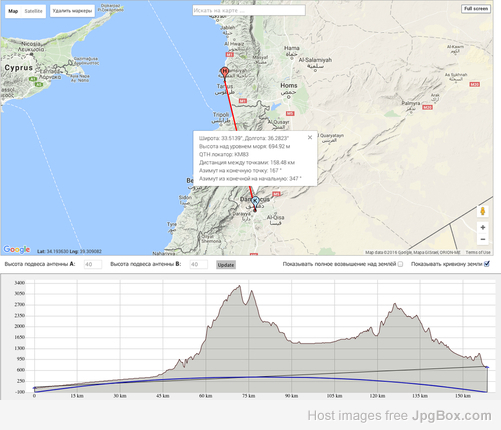Switch to Satellite view

[x=33, y=11]
